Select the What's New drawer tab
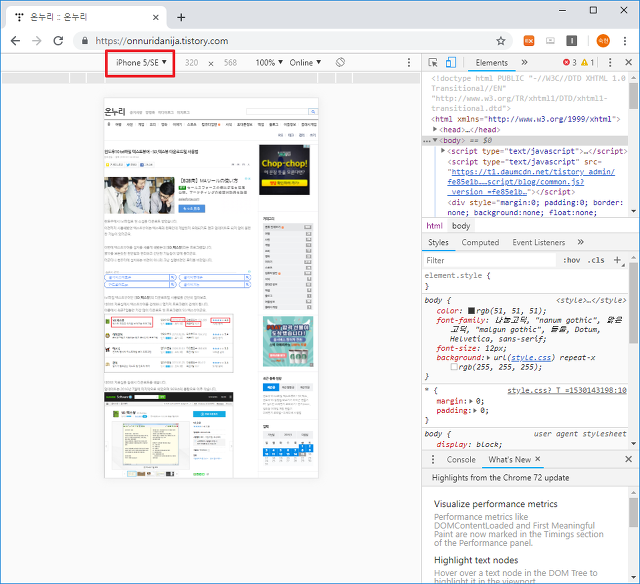This screenshot has width=640, height=584. (x=509, y=460)
